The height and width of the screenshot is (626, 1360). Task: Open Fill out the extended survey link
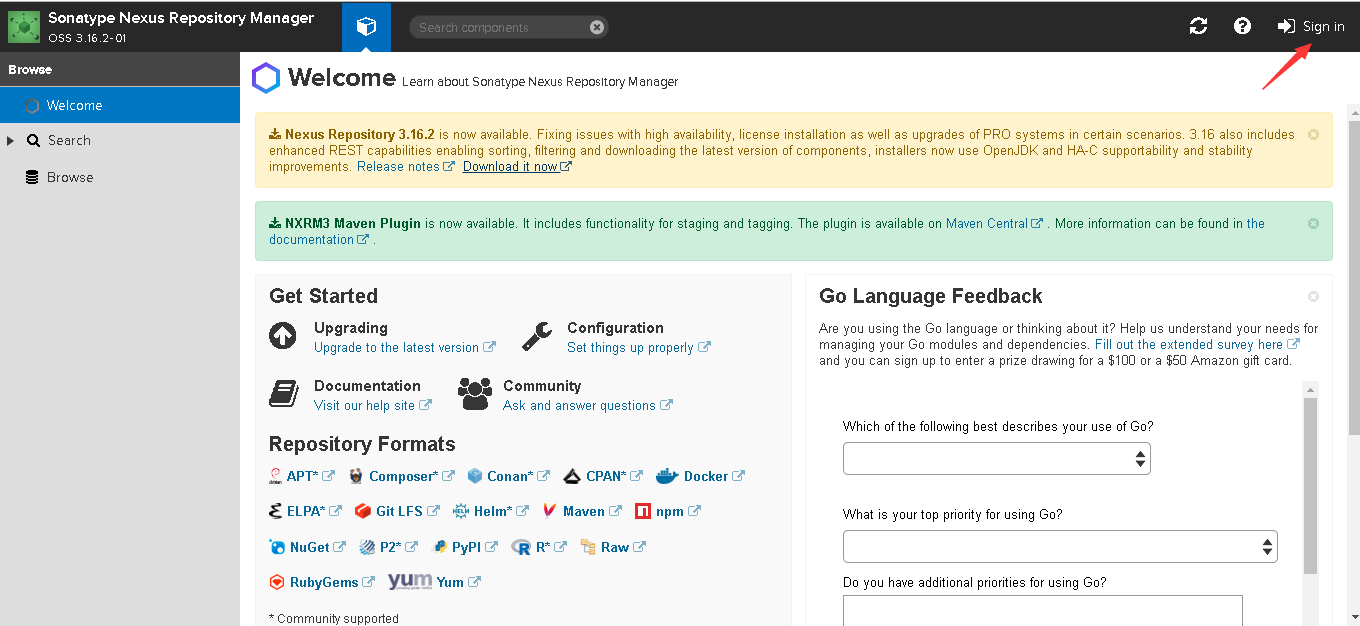pyautogui.click(x=1196, y=344)
